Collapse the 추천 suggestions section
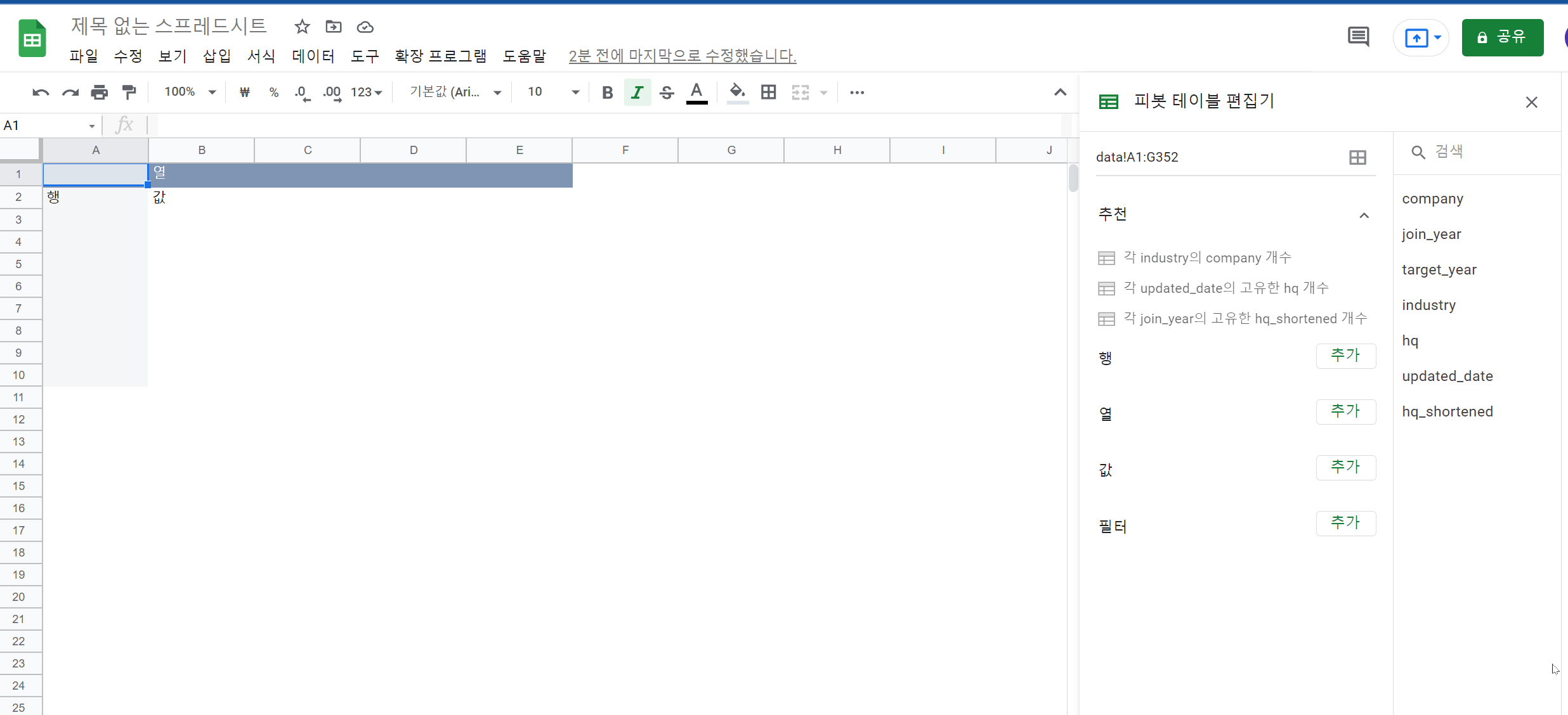This screenshot has height=715, width=1568. 1364,215
